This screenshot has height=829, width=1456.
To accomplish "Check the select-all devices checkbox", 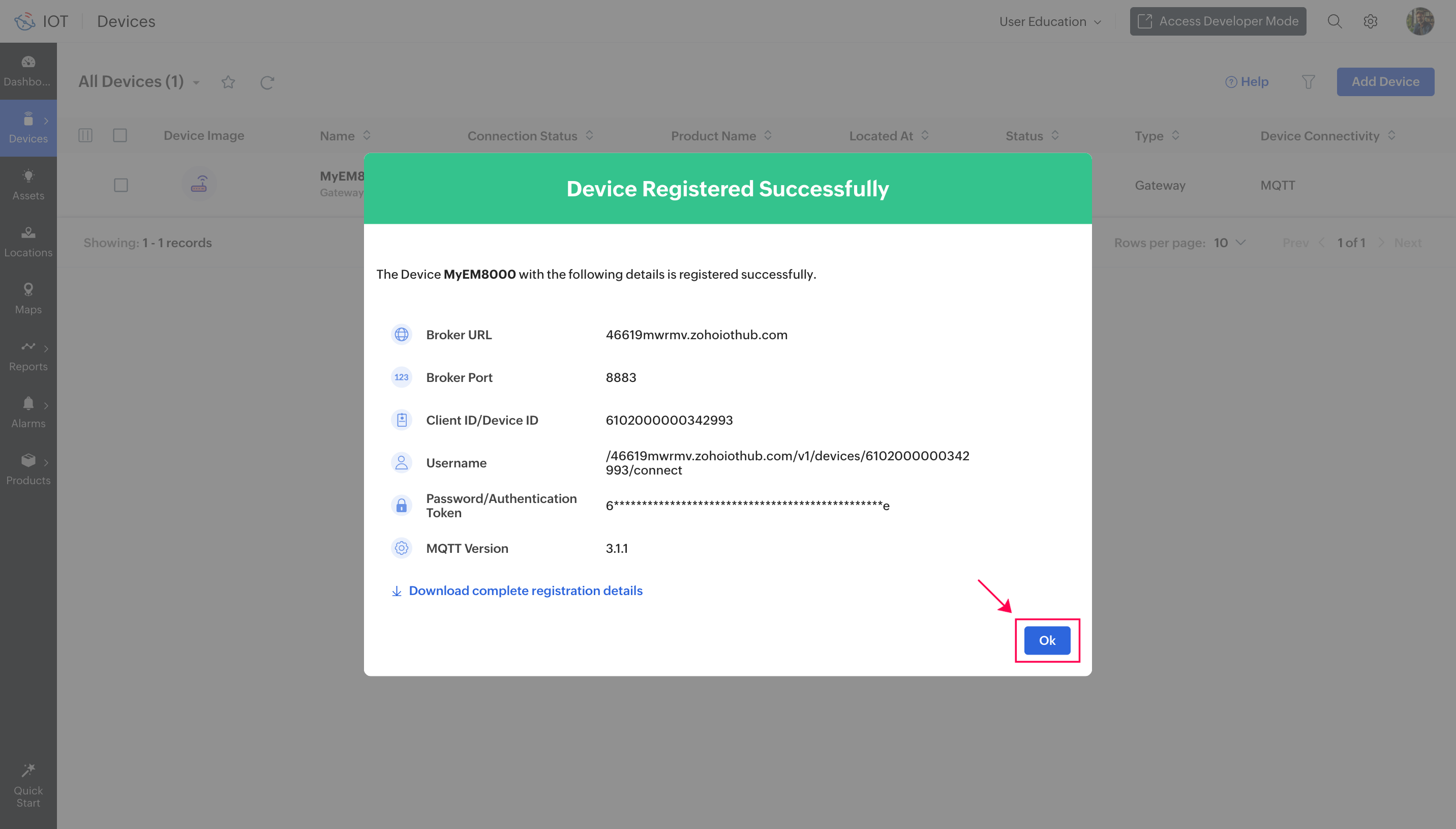I will coord(120,135).
